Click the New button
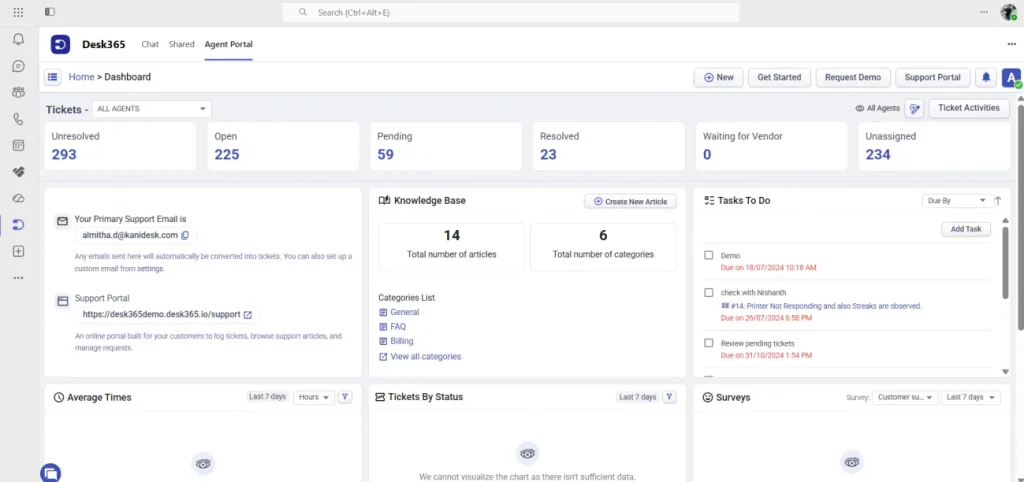1024x482 pixels. point(718,77)
